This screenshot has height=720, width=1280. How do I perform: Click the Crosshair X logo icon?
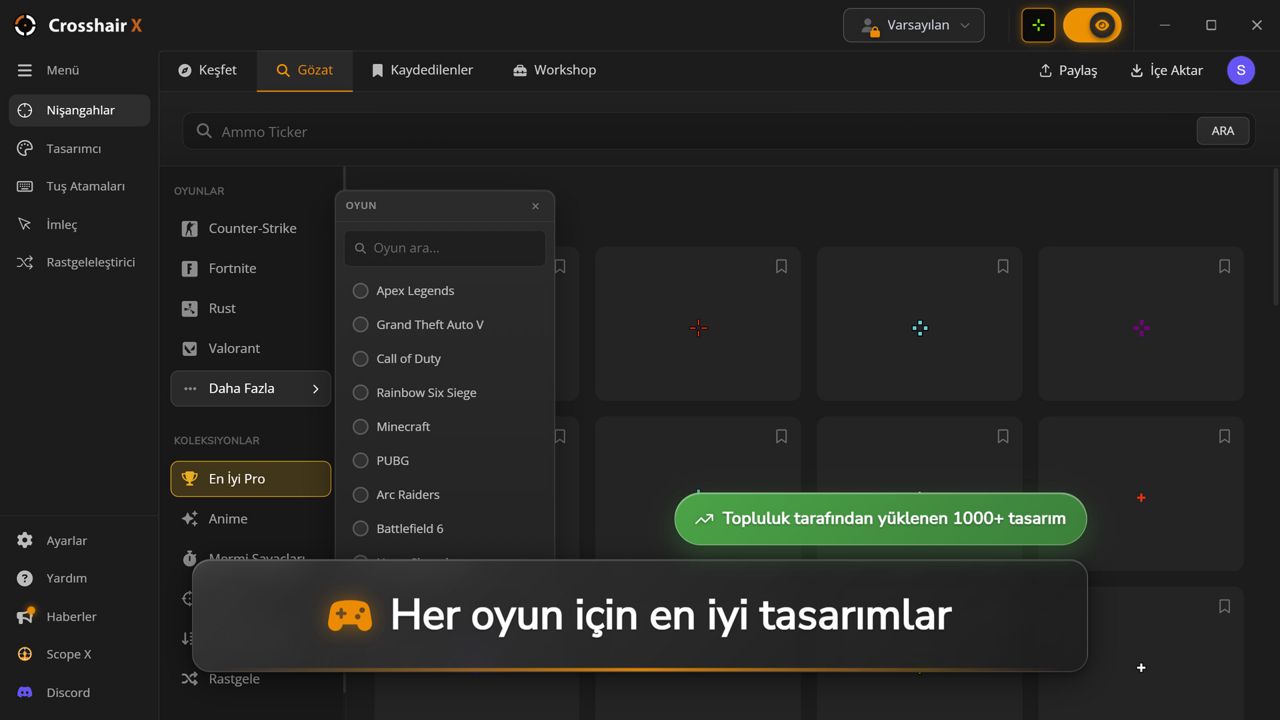click(x=25, y=25)
